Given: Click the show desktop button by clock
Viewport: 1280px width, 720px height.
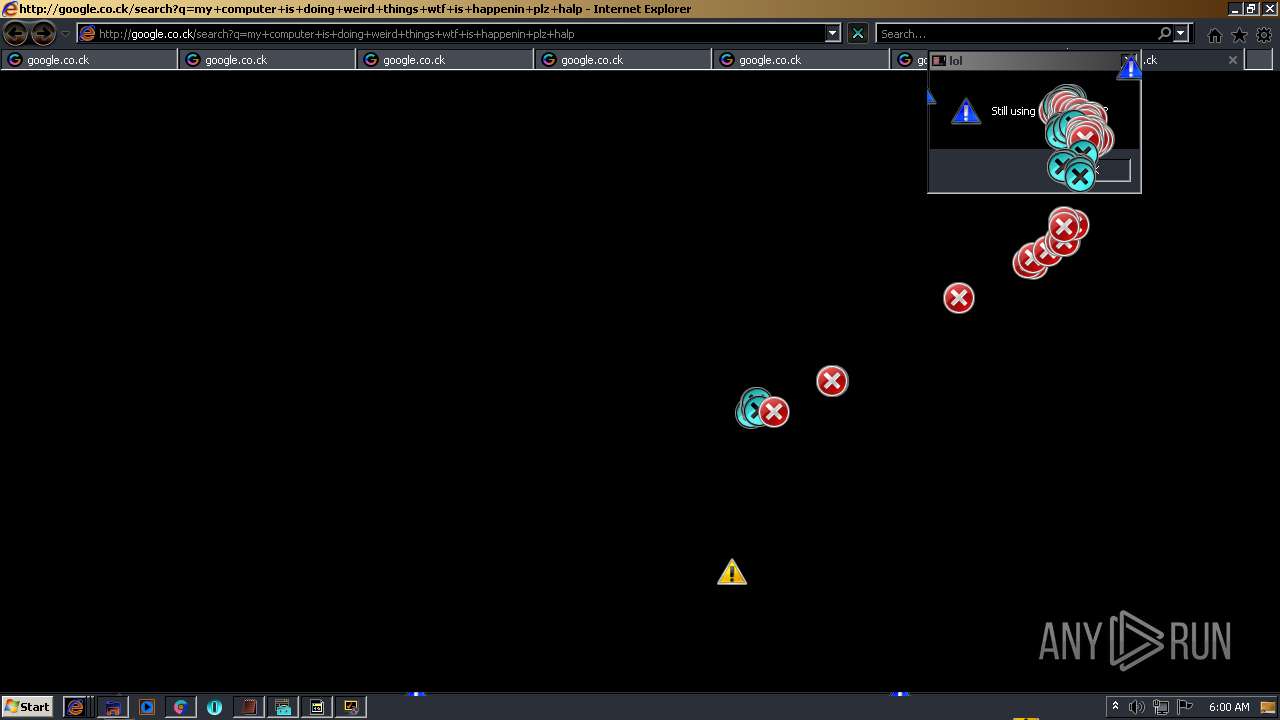Looking at the screenshot, I should pyautogui.click(x=1268, y=707).
